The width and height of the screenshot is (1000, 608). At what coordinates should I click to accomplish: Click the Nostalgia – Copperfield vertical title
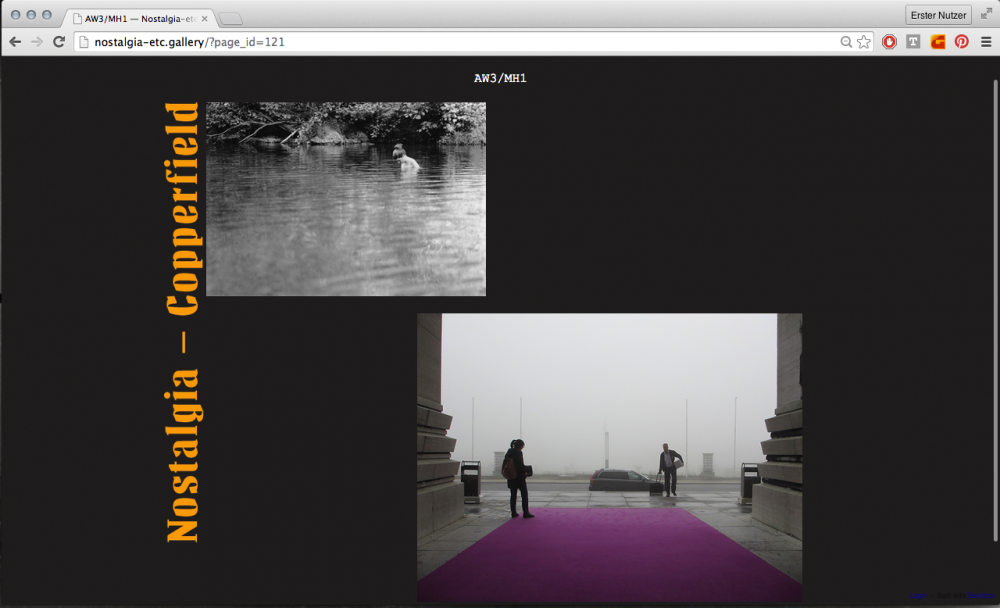tap(182, 322)
